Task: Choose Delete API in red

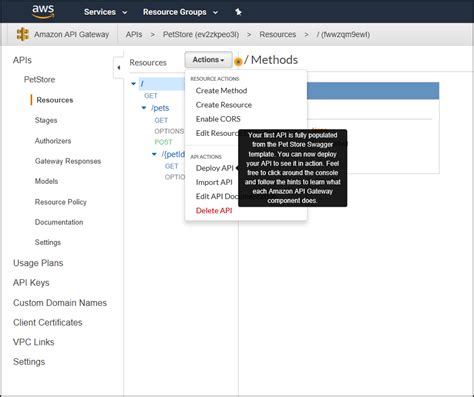Action: pos(214,211)
